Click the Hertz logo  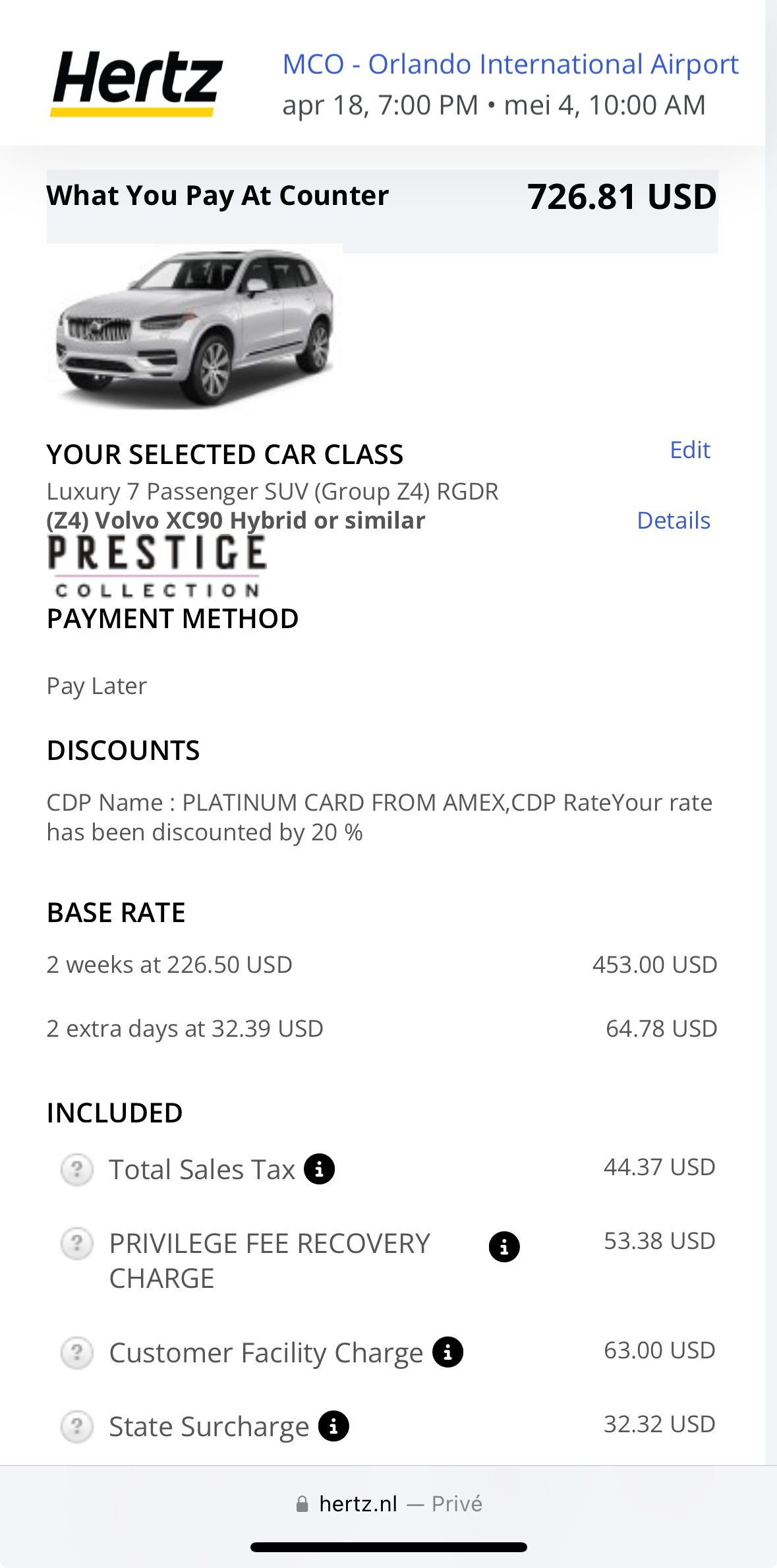point(136,84)
